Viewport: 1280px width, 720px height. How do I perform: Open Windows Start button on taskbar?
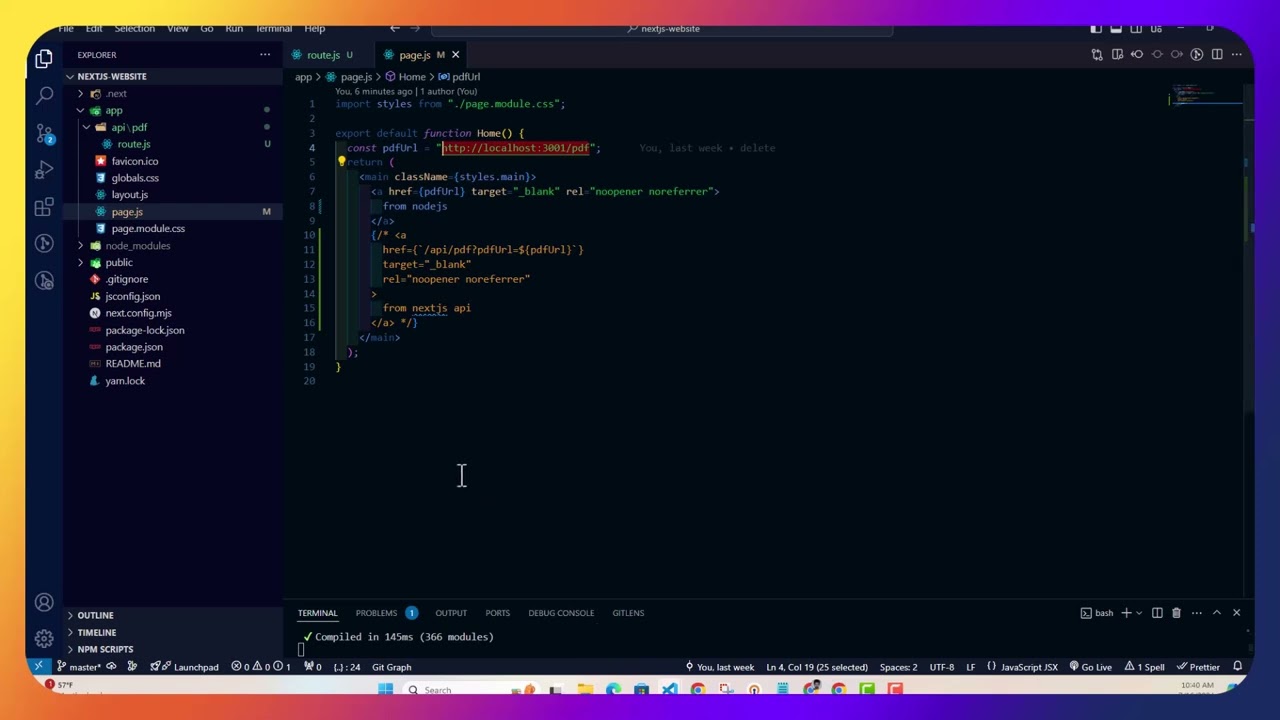(x=385, y=689)
